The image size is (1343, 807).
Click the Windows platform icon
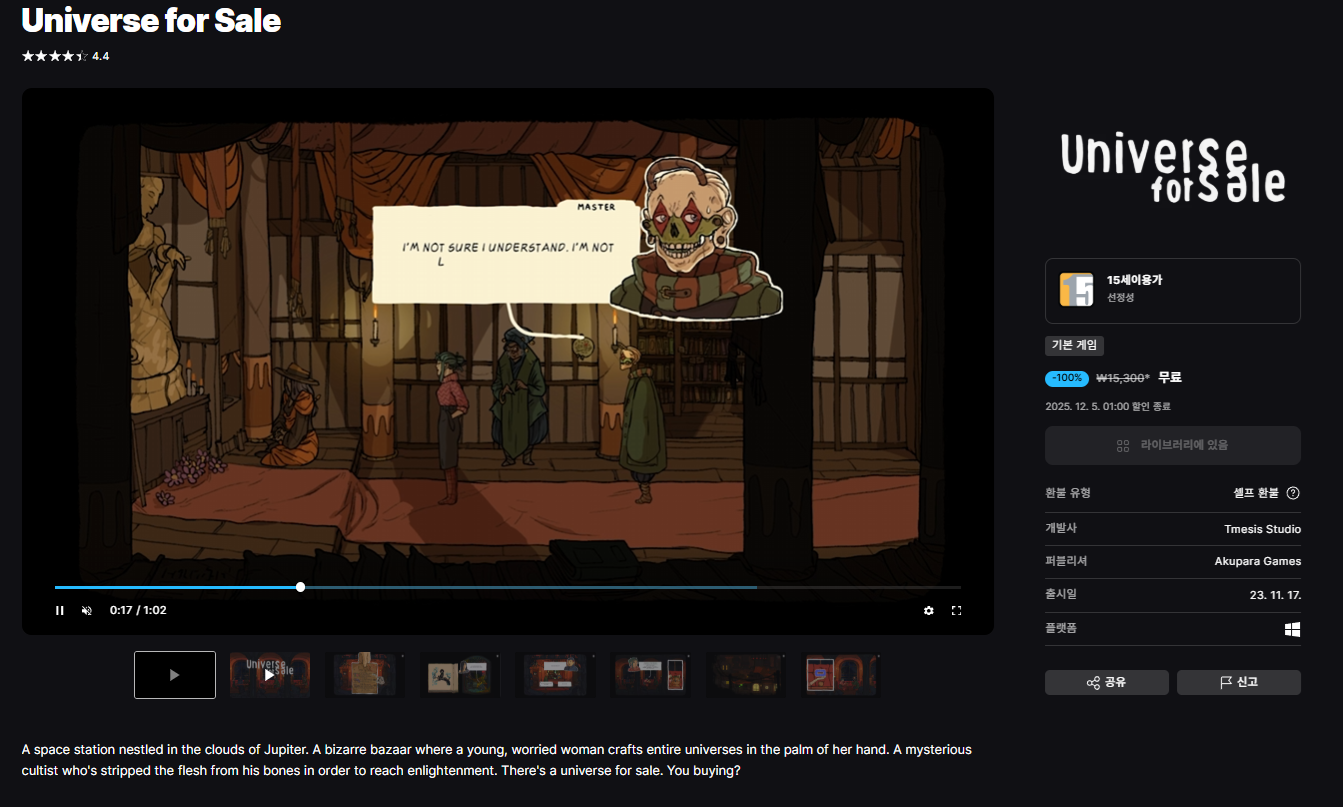click(1292, 629)
